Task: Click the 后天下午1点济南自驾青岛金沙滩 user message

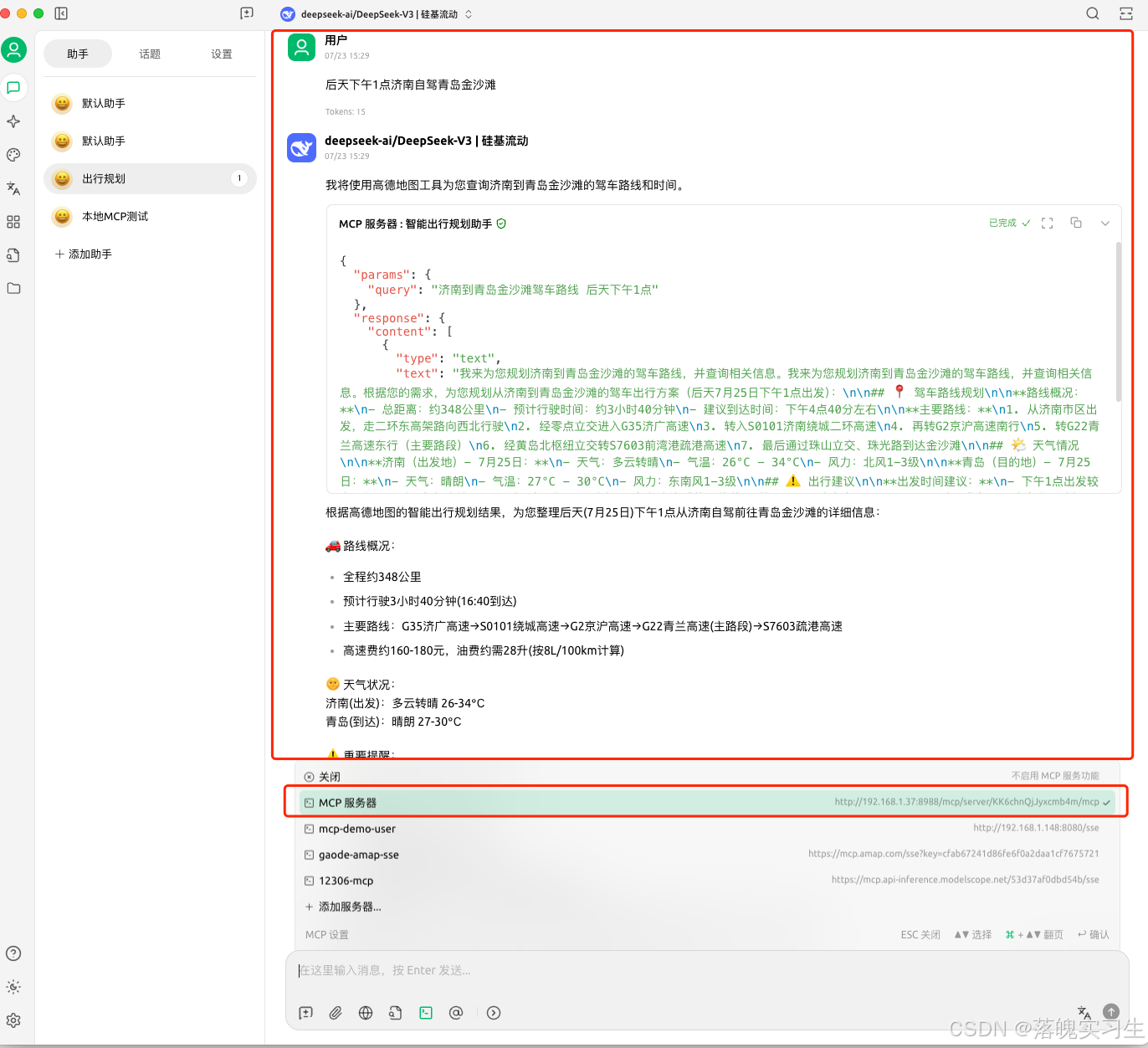Action: 410,85
